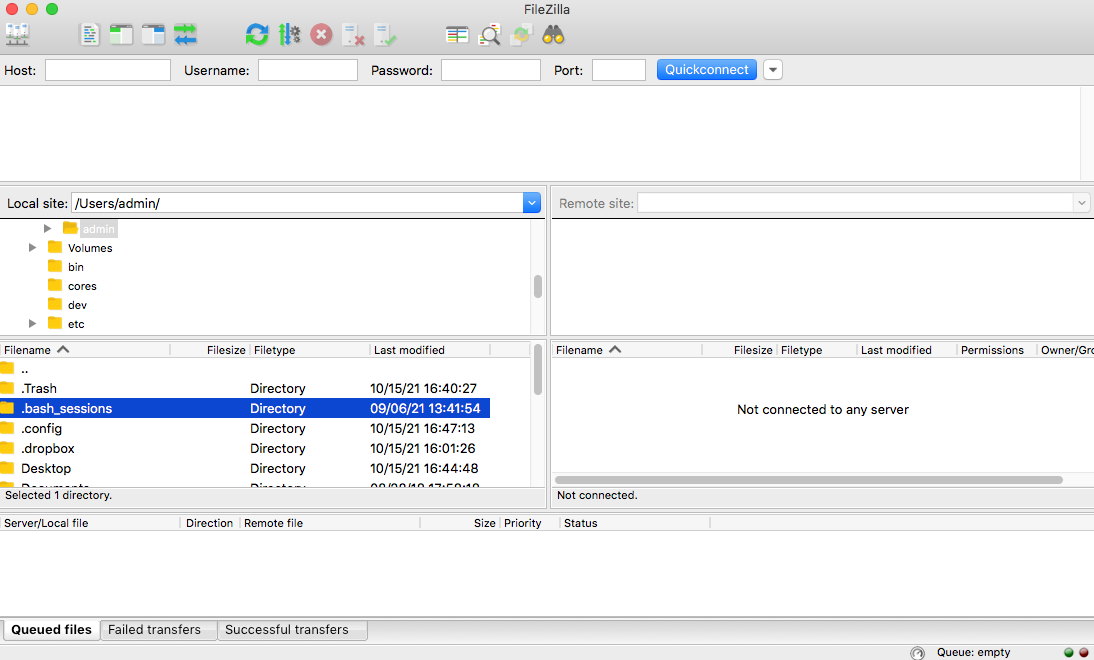Click the queue Status column header
Viewport: 1094px width, 660px height.
click(634, 523)
